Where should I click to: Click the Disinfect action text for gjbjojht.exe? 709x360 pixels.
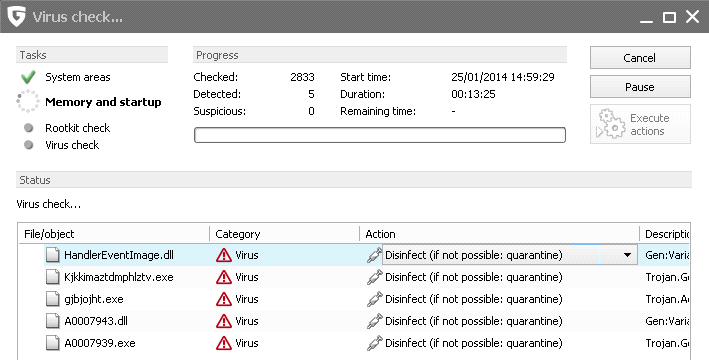474,299
